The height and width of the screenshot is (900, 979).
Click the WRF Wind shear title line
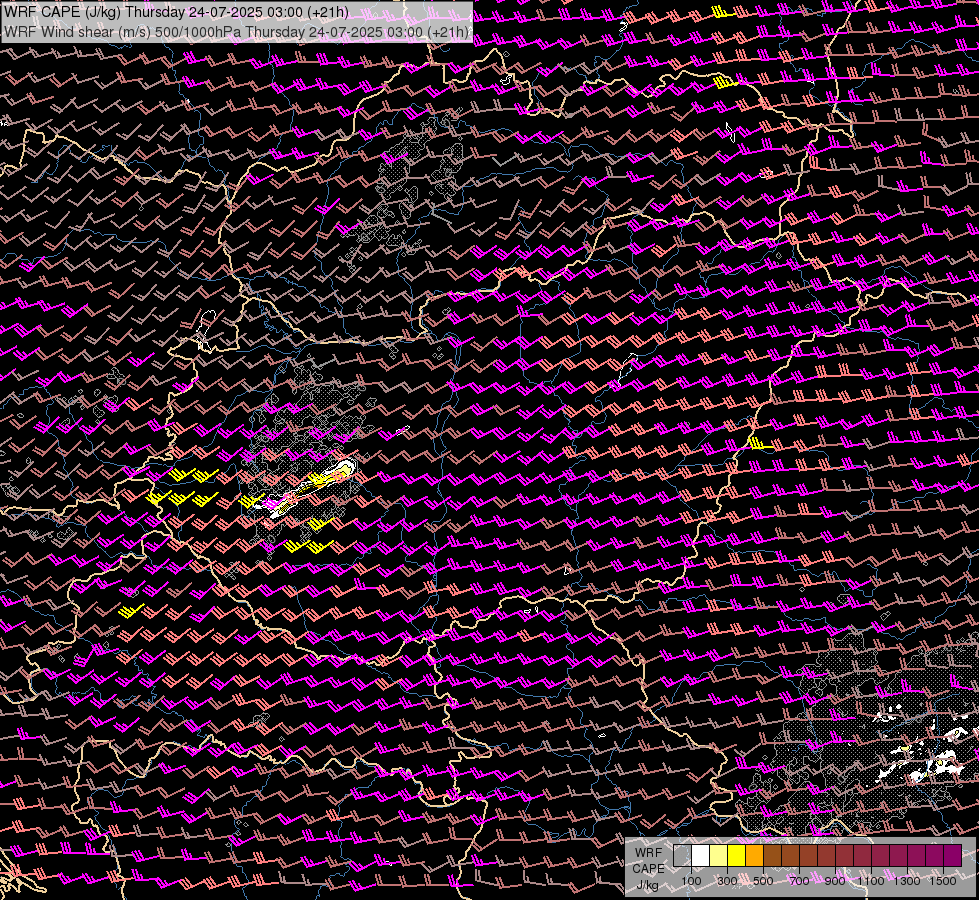click(236, 32)
